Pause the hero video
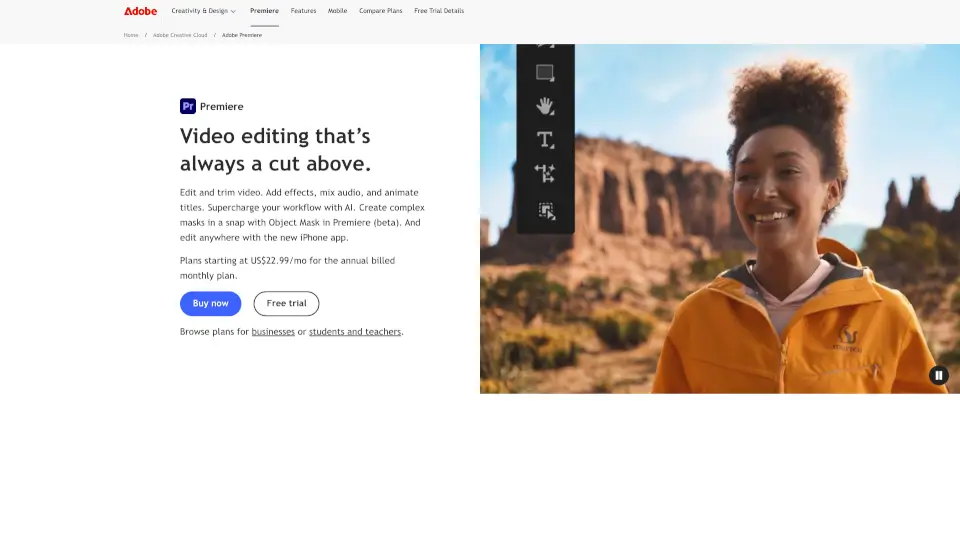960x540 pixels. (939, 375)
